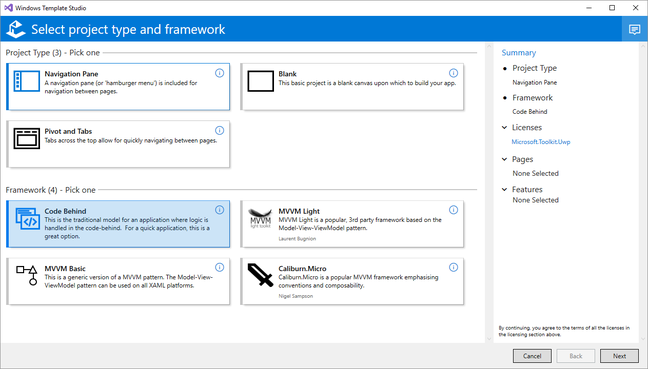The image size is (648, 369).
Task: Select the Navigation Pane project type card
Action: tap(118, 87)
